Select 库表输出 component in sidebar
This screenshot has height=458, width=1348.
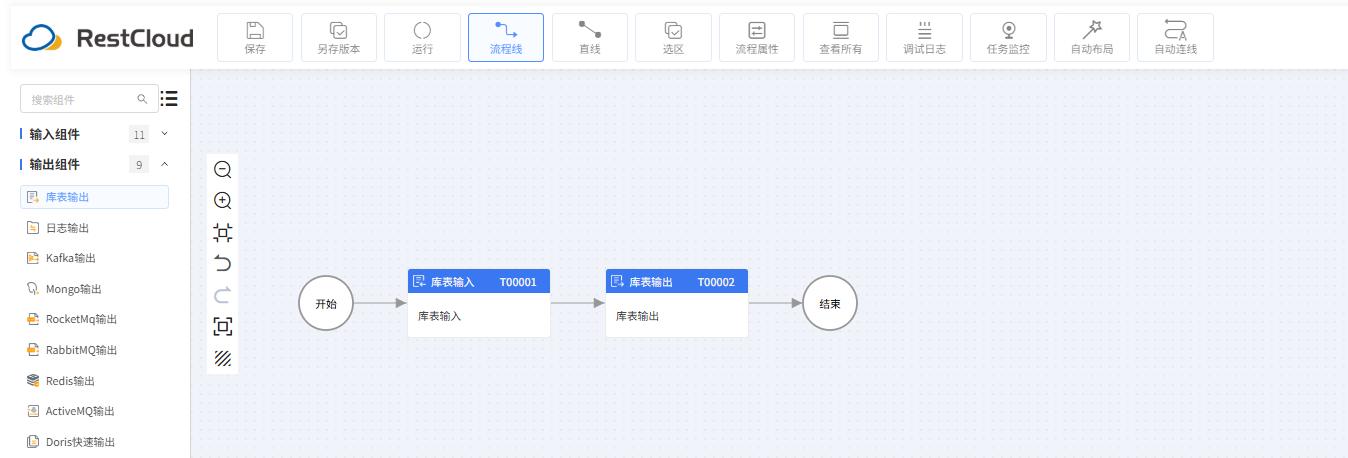[94, 198]
